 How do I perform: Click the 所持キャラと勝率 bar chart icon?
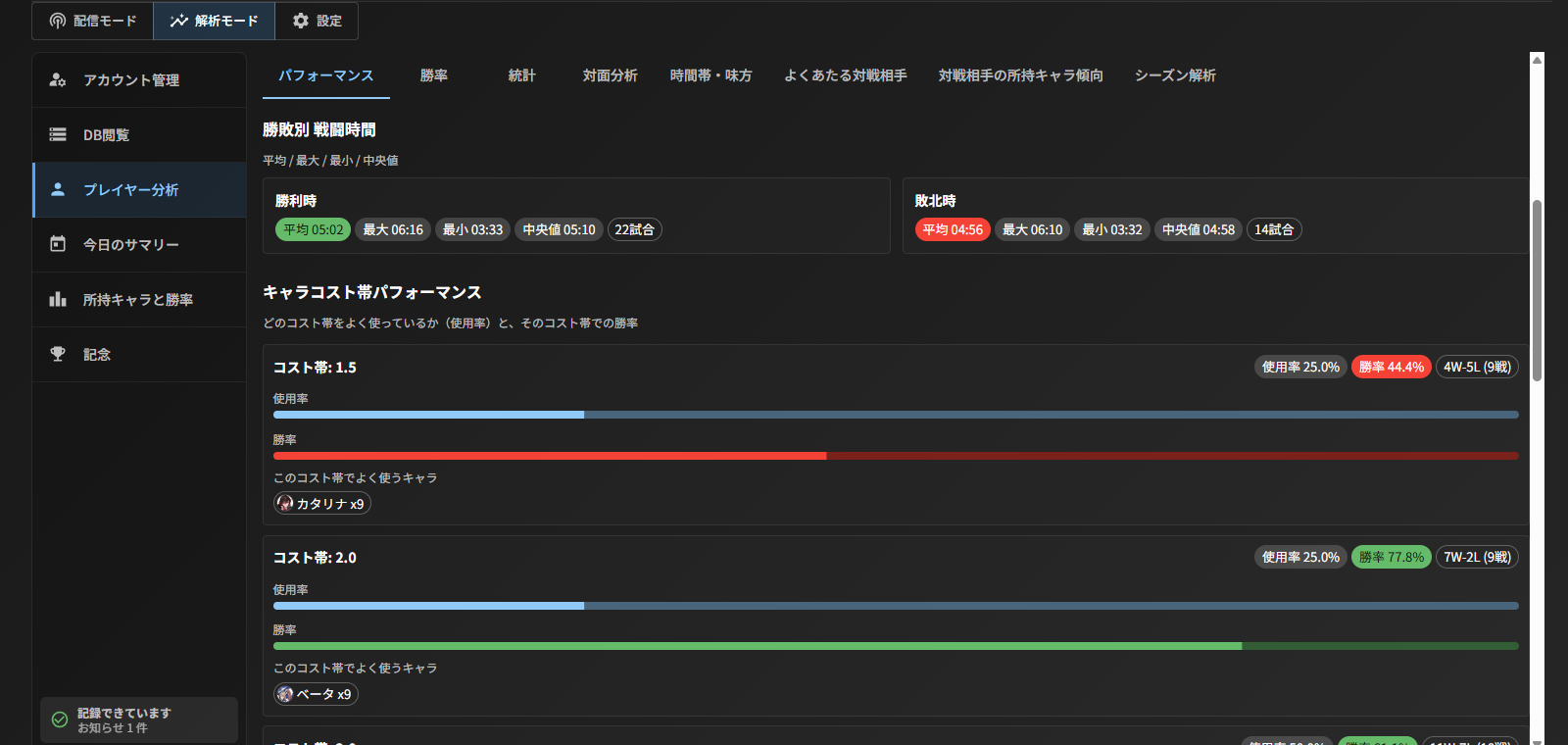[x=58, y=299]
